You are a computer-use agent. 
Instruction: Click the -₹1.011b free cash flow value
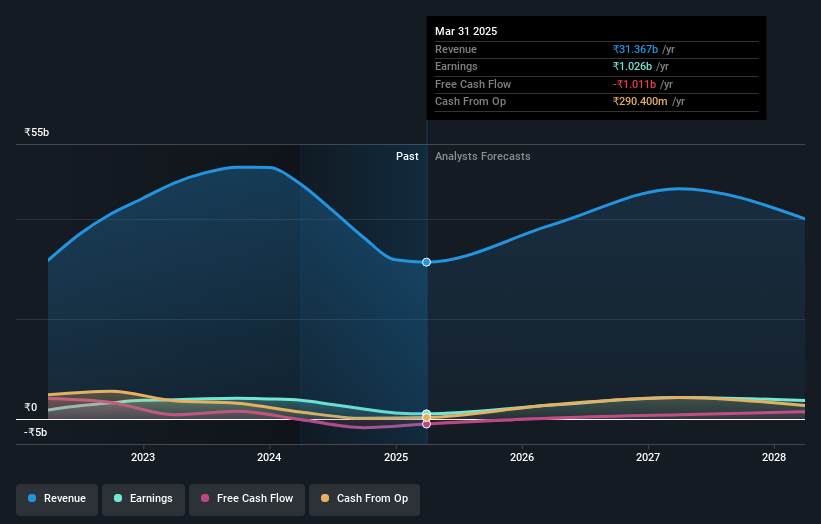point(634,84)
